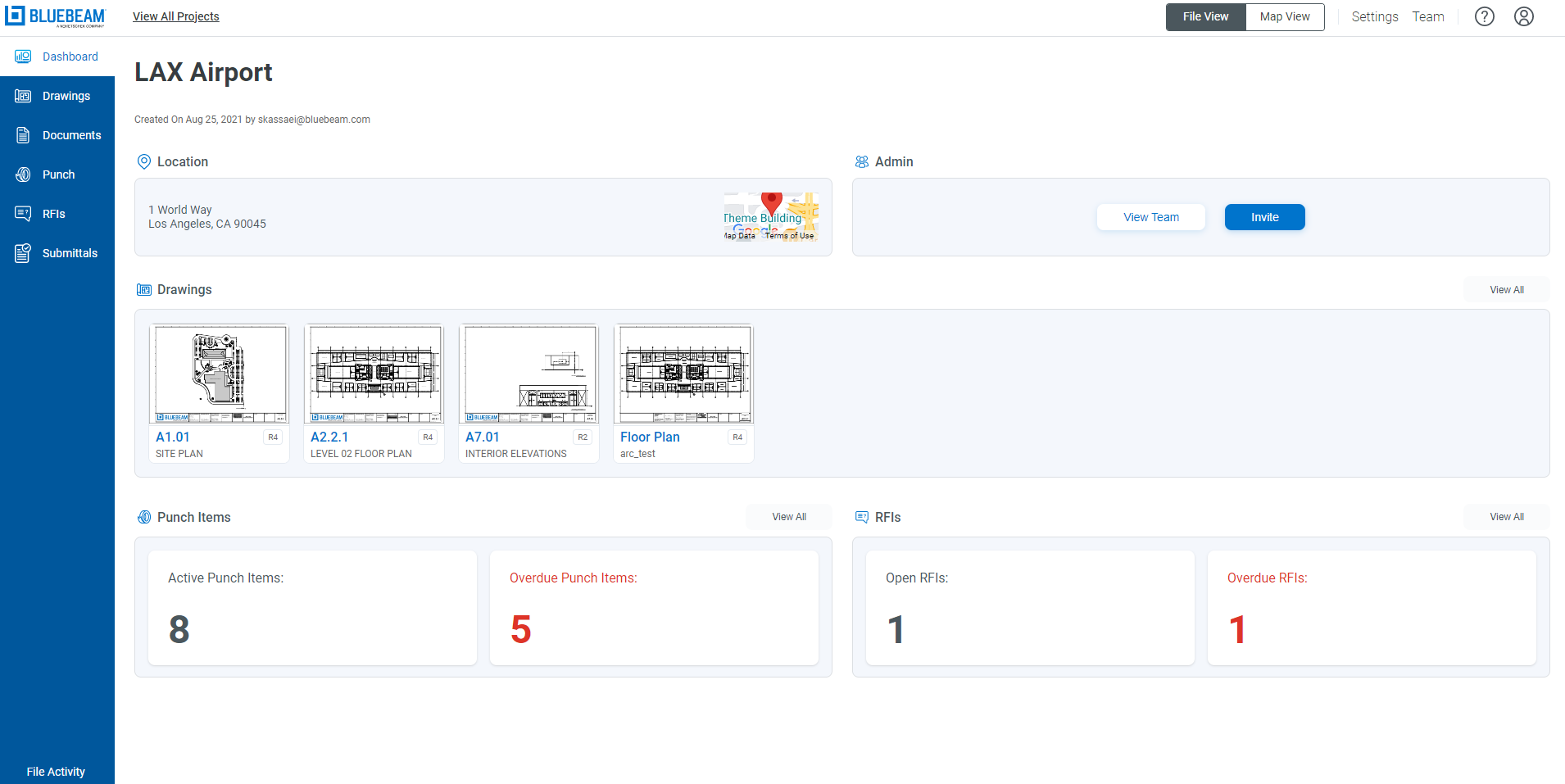Click the Drawings sidebar icon
1565x784 pixels.
pyautogui.click(x=23, y=96)
